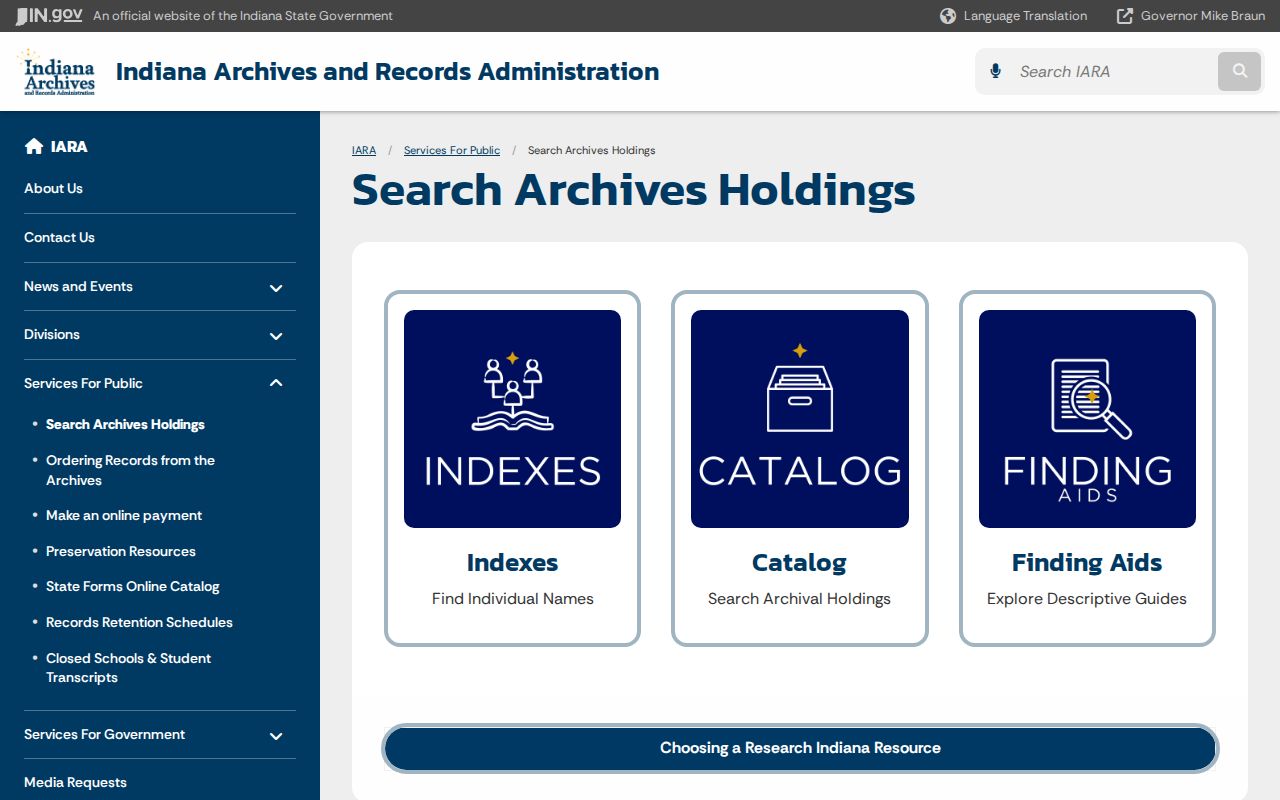The width and height of the screenshot is (1280, 800).
Task: Expand the Divisions submenu chevron
Action: 276,336
